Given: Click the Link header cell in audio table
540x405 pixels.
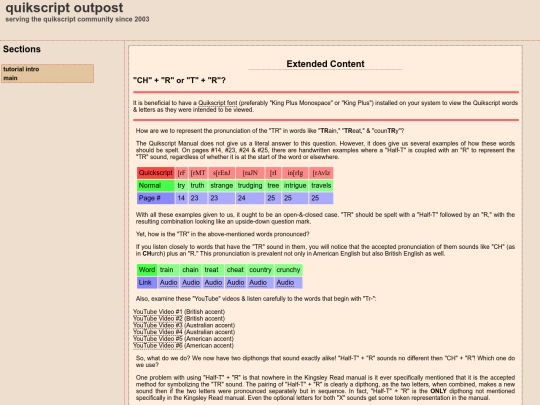Looking at the screenshot, I should (x=147, y=282).
